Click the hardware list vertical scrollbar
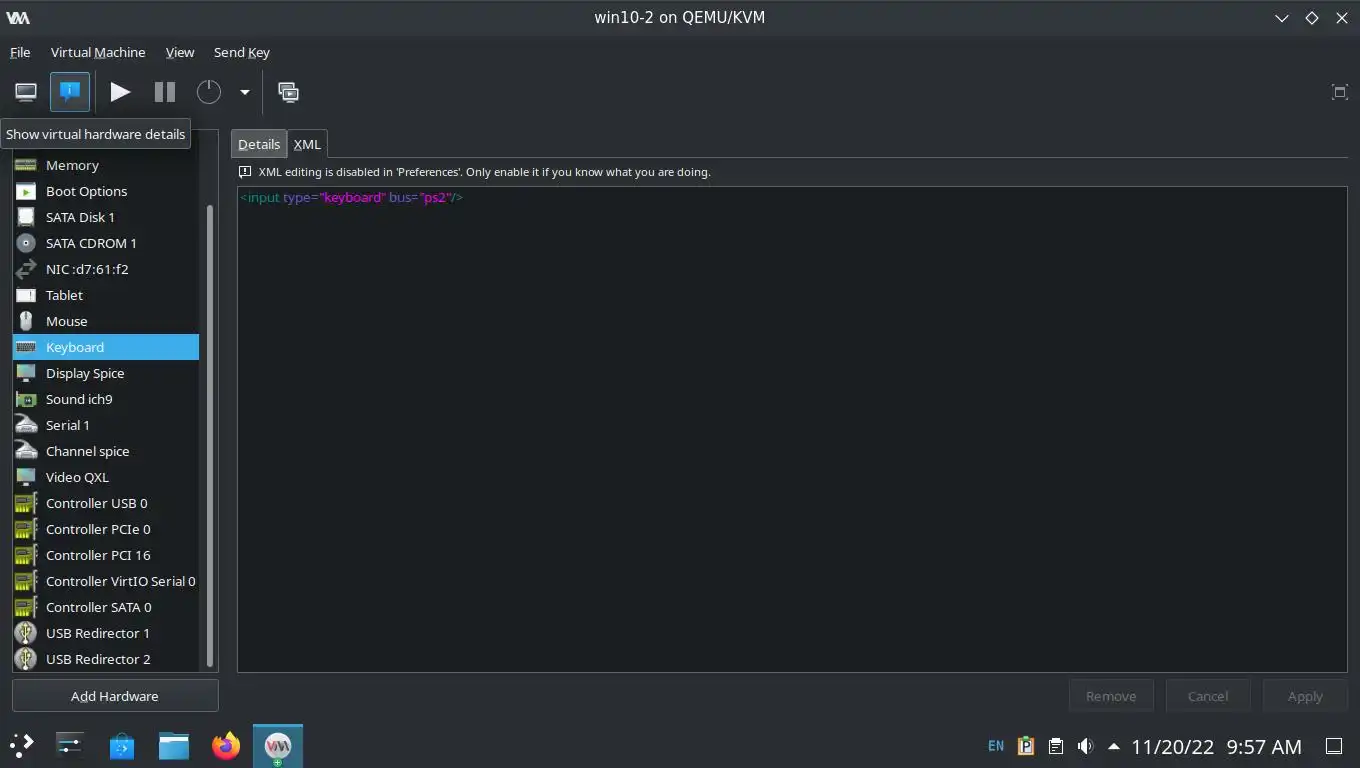 209,435
